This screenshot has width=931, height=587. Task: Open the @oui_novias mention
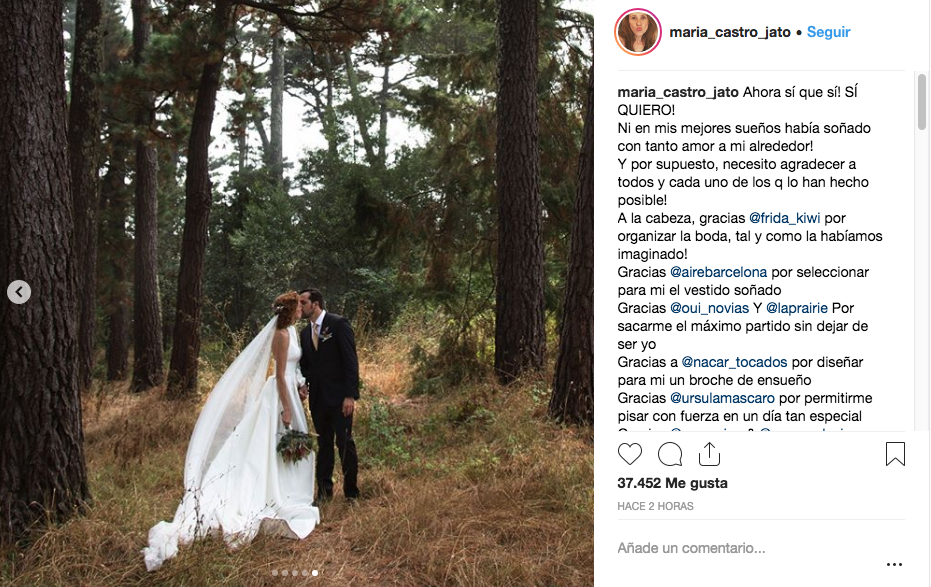(x=710, y=308)
